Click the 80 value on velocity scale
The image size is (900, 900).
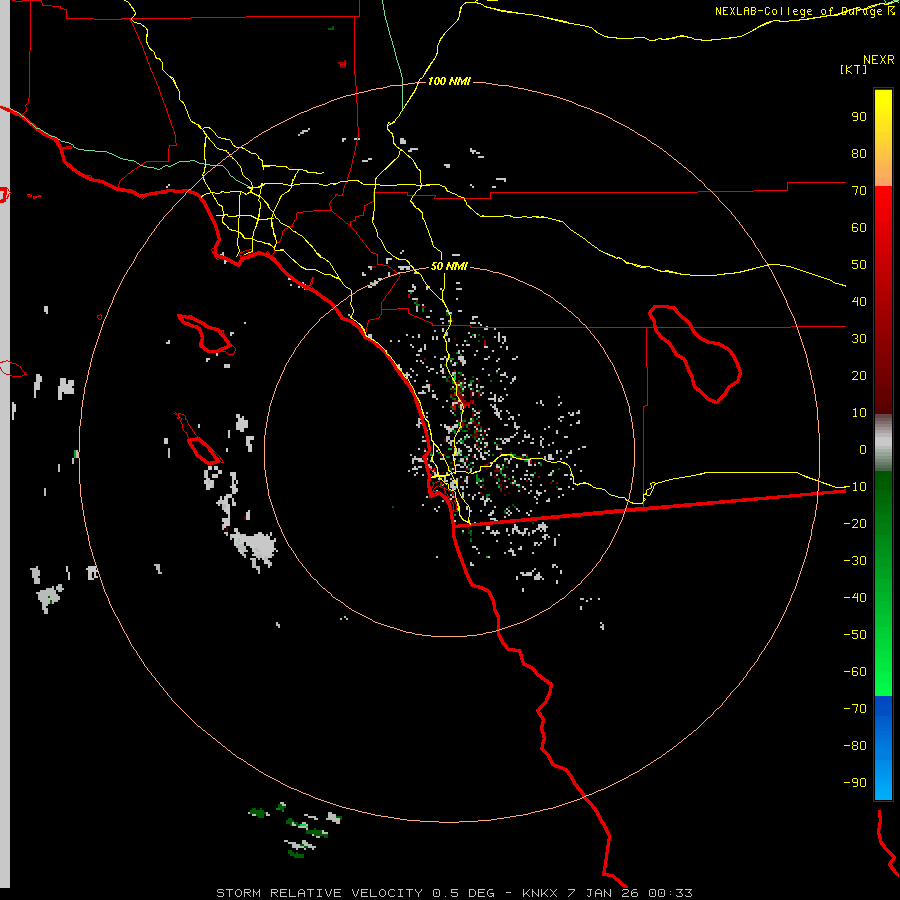point(859,153)
